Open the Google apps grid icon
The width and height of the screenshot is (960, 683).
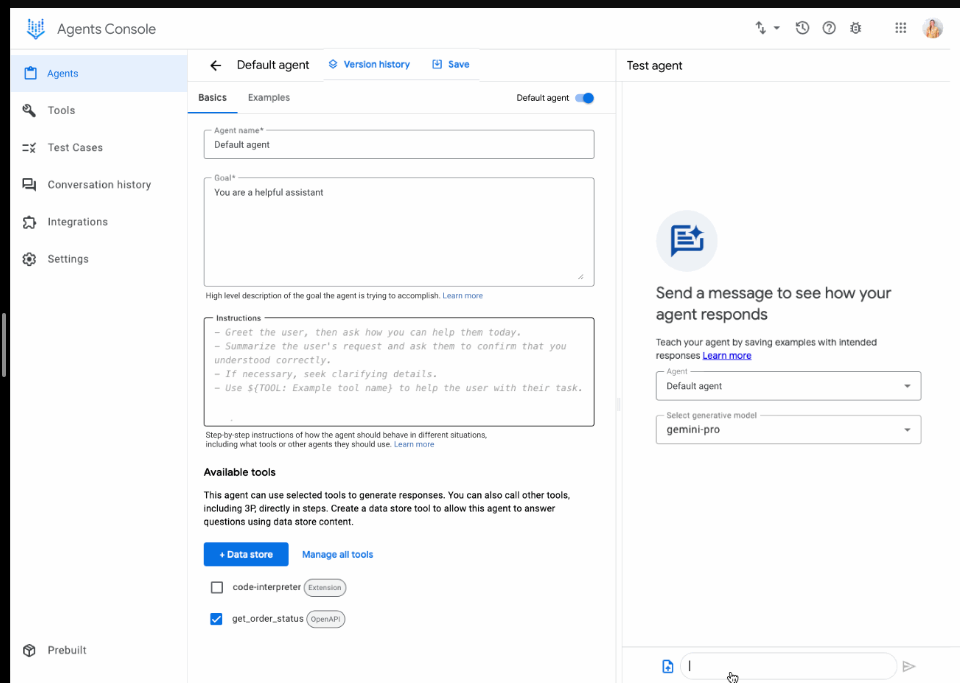tap(901, 28)
